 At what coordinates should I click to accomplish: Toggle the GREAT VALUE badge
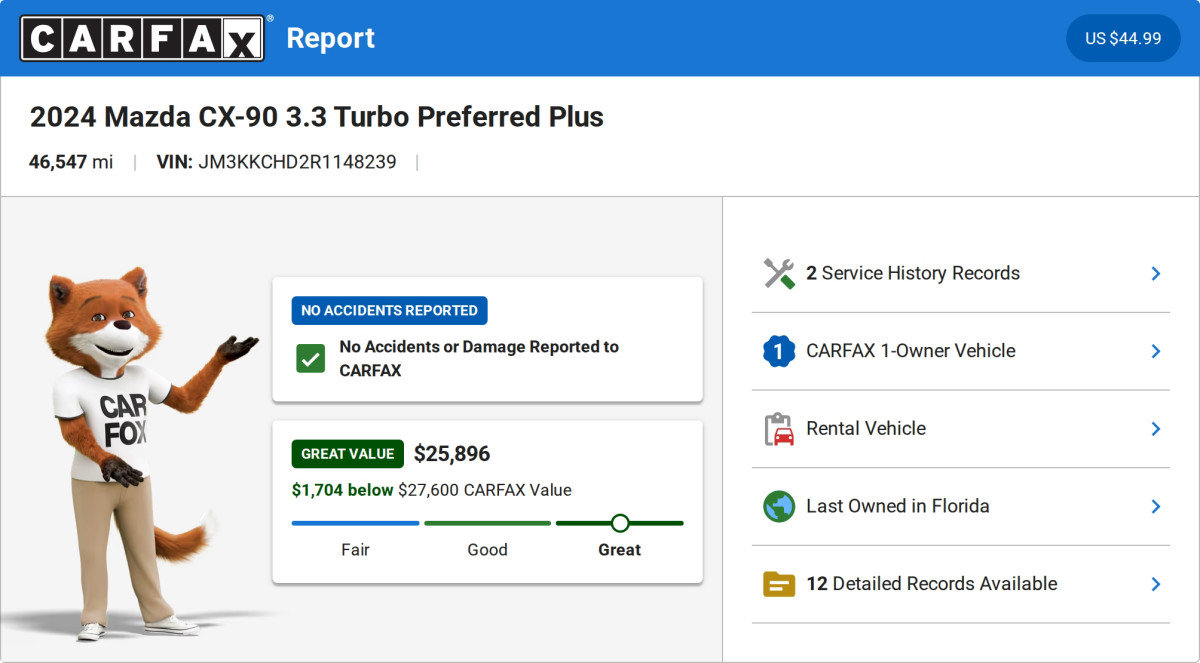[x=347, y=453]
